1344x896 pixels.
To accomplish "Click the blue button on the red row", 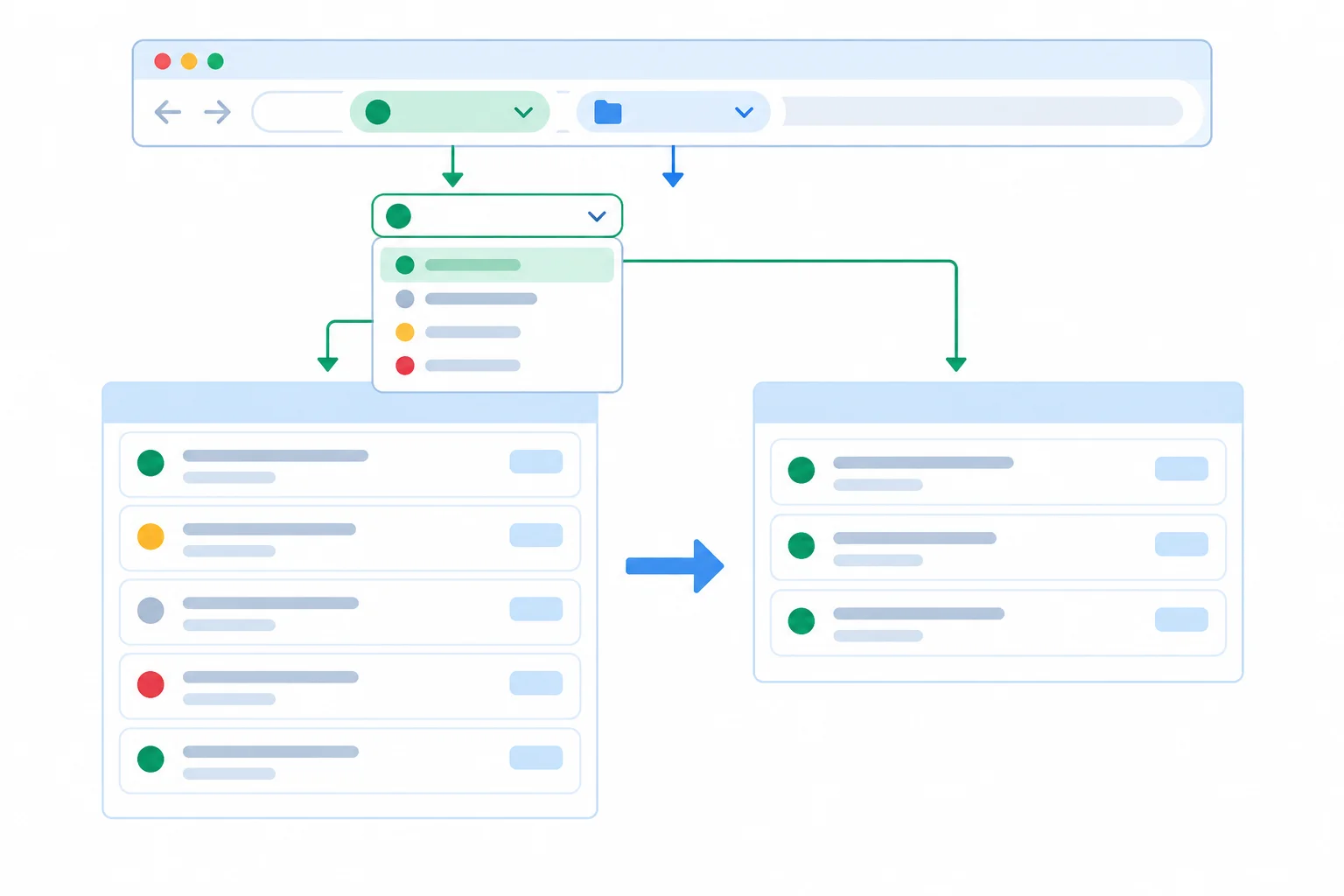I will click(536, 683).
